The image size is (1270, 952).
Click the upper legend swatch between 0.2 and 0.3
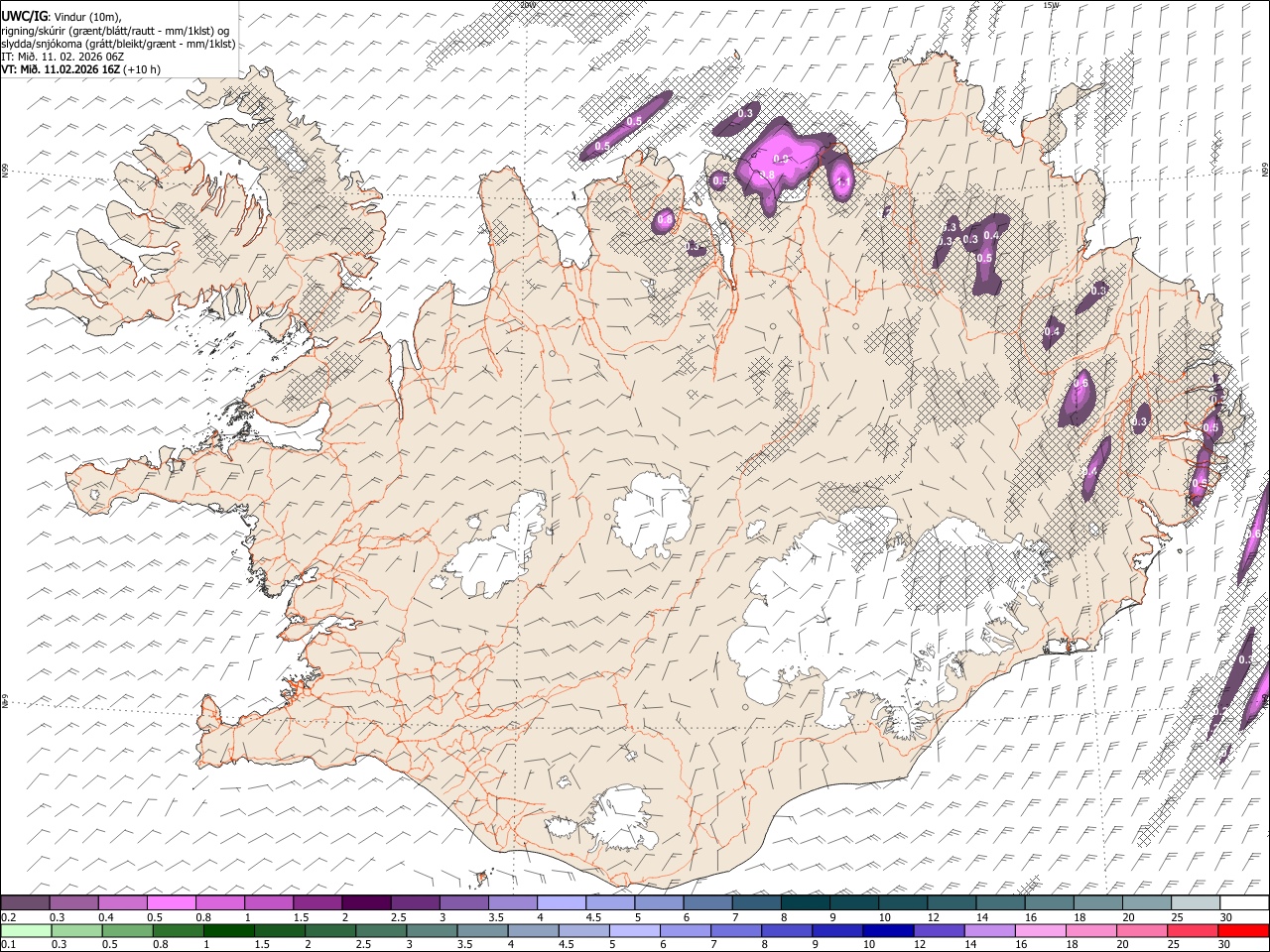tap(25, 903)
